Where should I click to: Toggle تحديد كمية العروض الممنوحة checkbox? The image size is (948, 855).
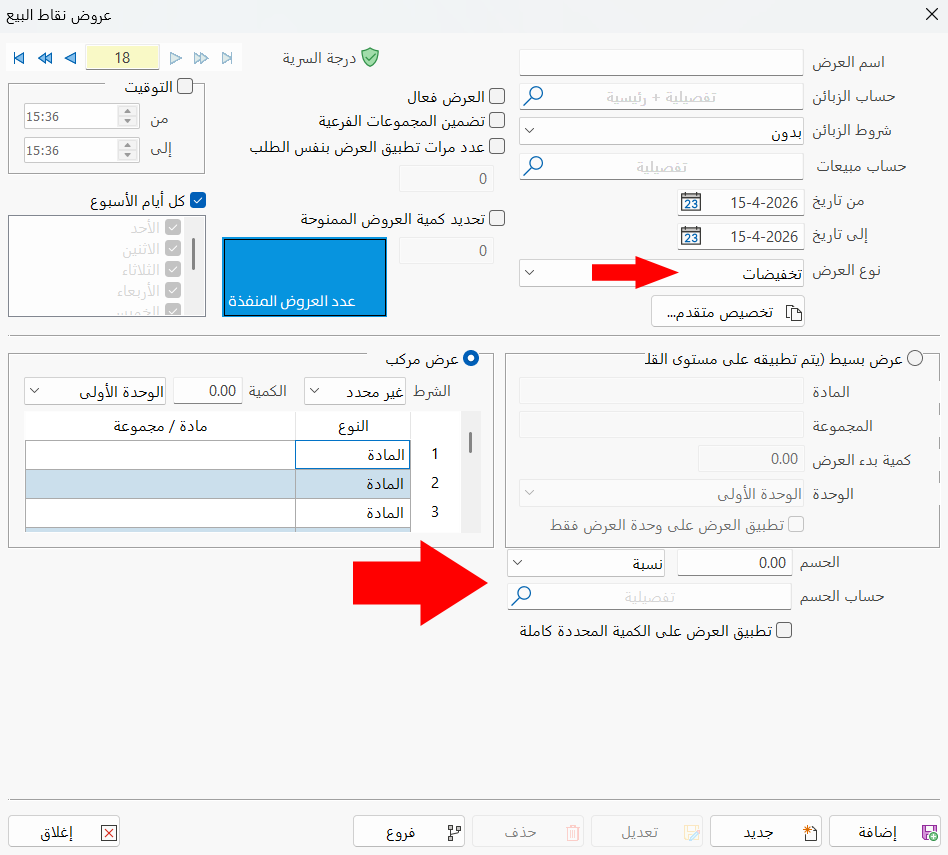[497, 218]
